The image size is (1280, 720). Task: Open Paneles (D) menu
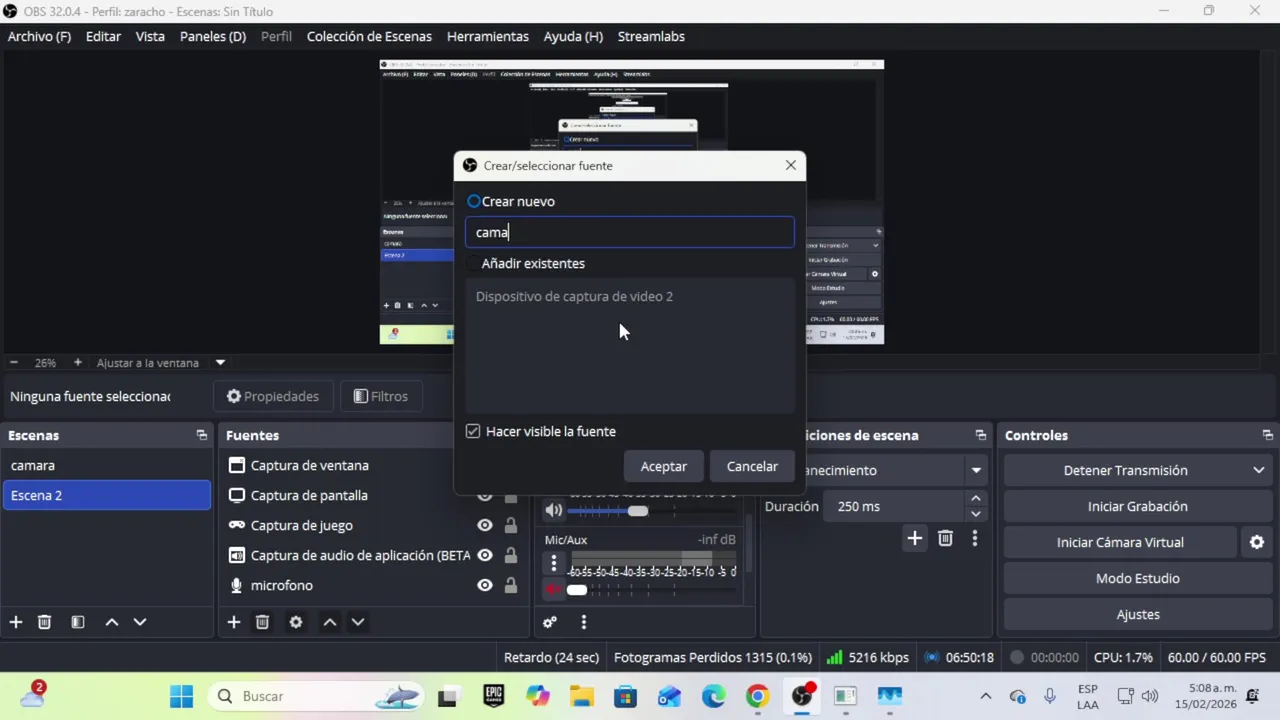click(212, 36)
